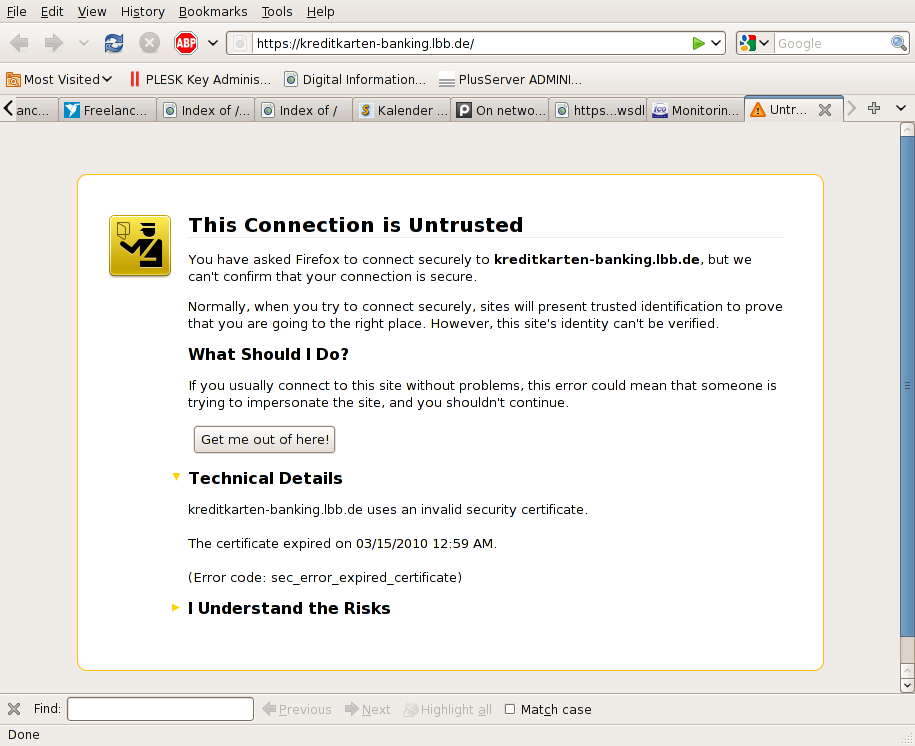Image resolution: width=915 pixels, height=746 pixels.
Task: Close the Find bar
Action: (x=14, y=709)
